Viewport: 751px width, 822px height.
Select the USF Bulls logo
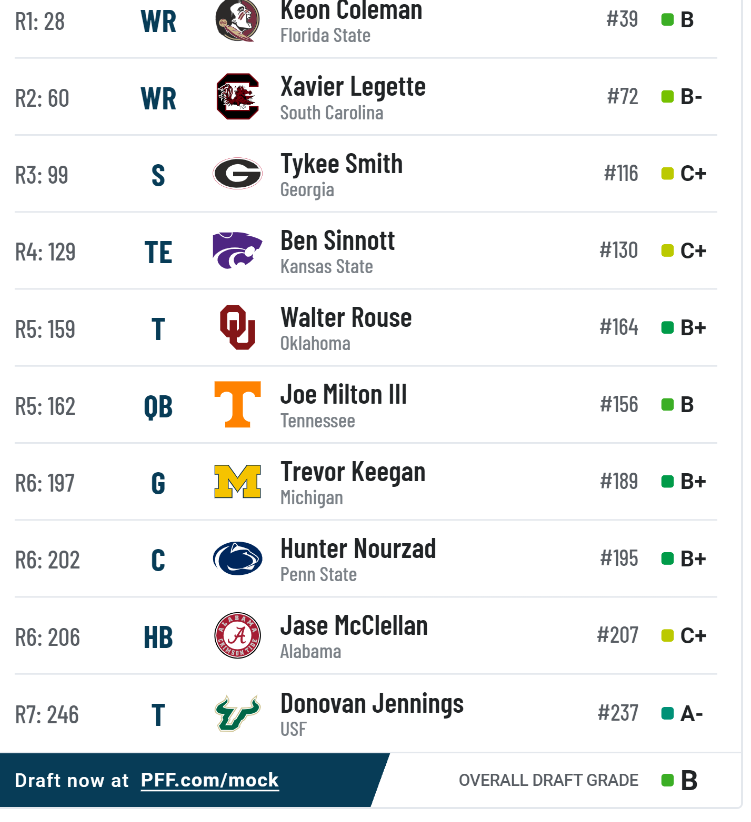click(x=237, y=713)
